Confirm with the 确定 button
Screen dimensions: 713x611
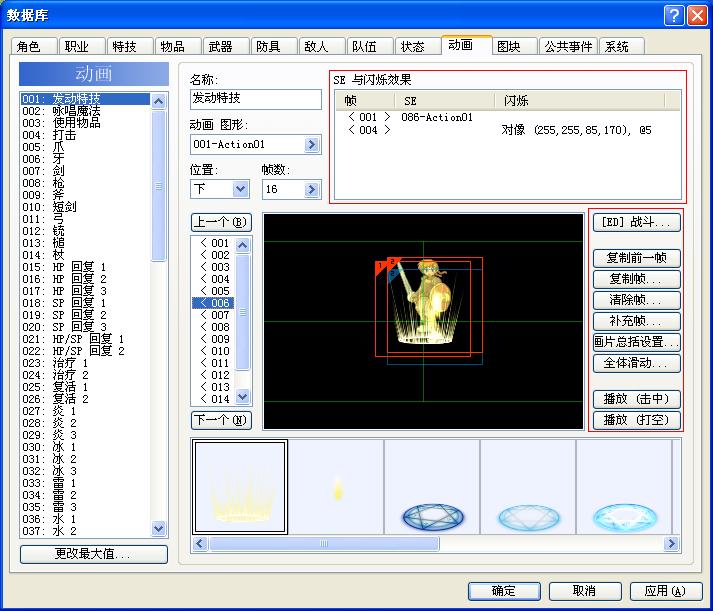pos(504,591)
